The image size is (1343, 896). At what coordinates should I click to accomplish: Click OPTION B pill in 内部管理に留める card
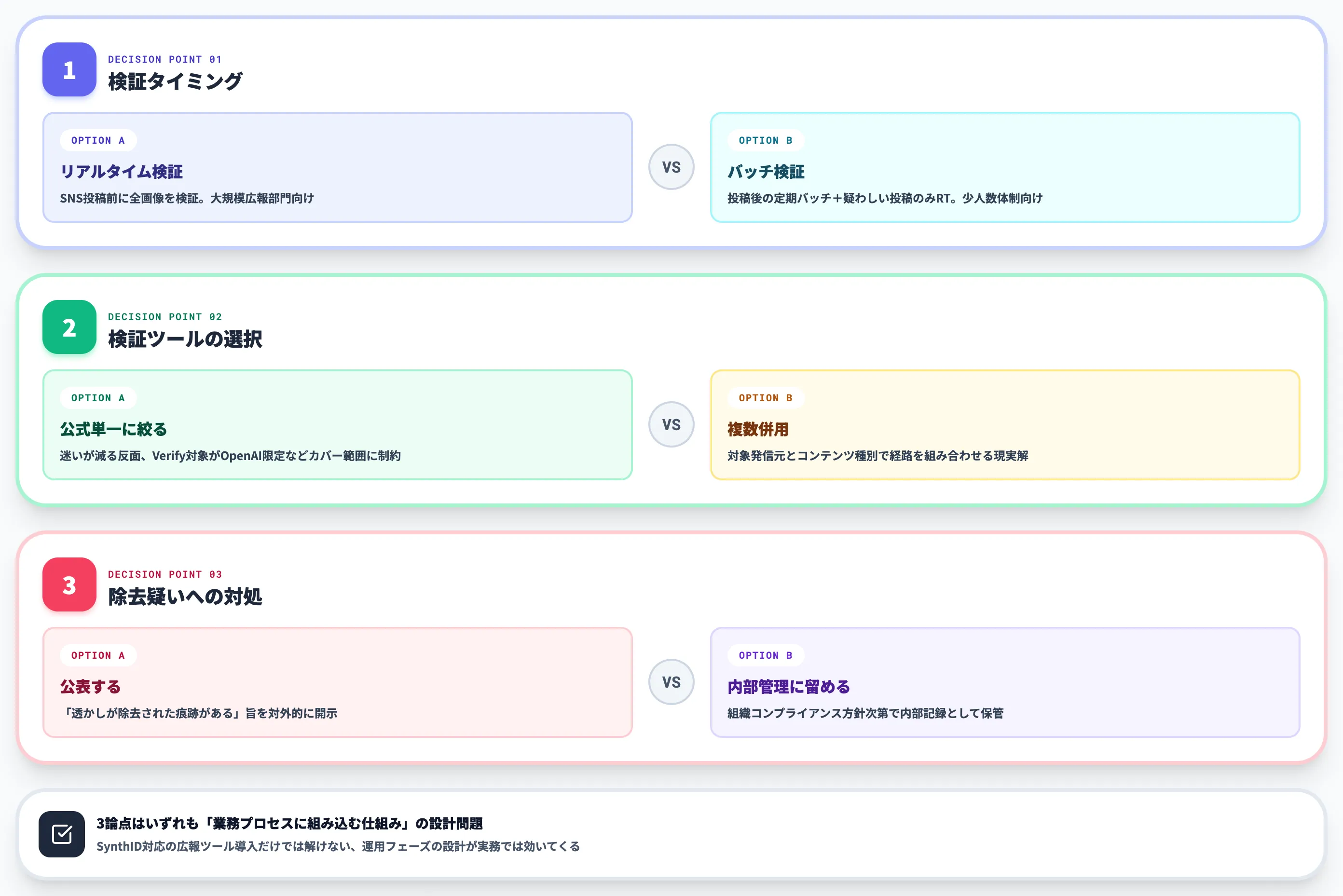click(x=766, y=655)
